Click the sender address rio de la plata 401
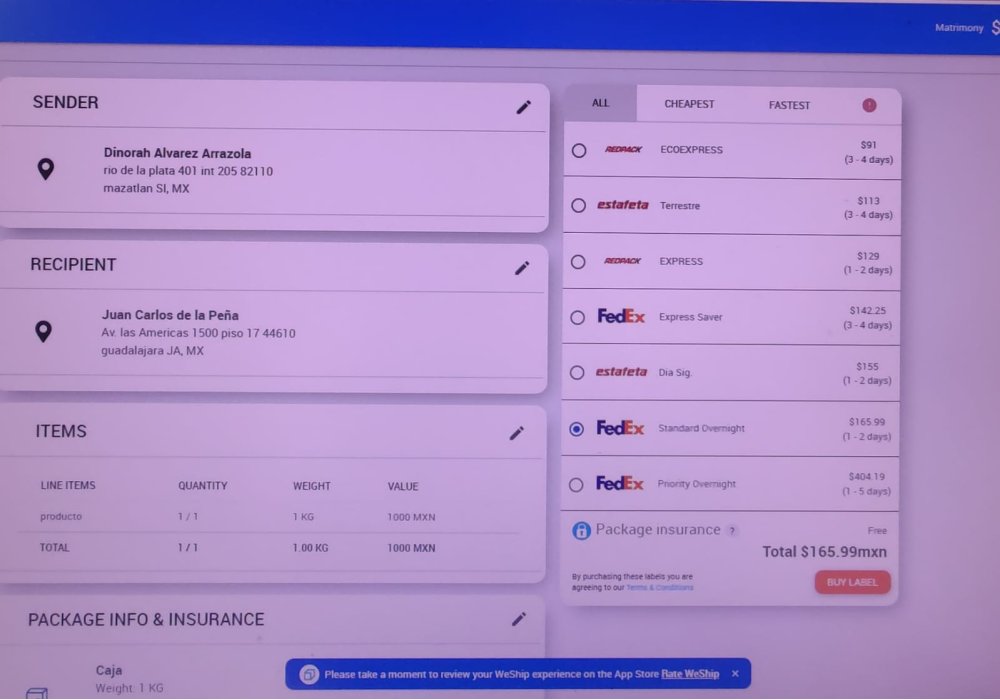 pyautogui.click(x=188, y=171)
